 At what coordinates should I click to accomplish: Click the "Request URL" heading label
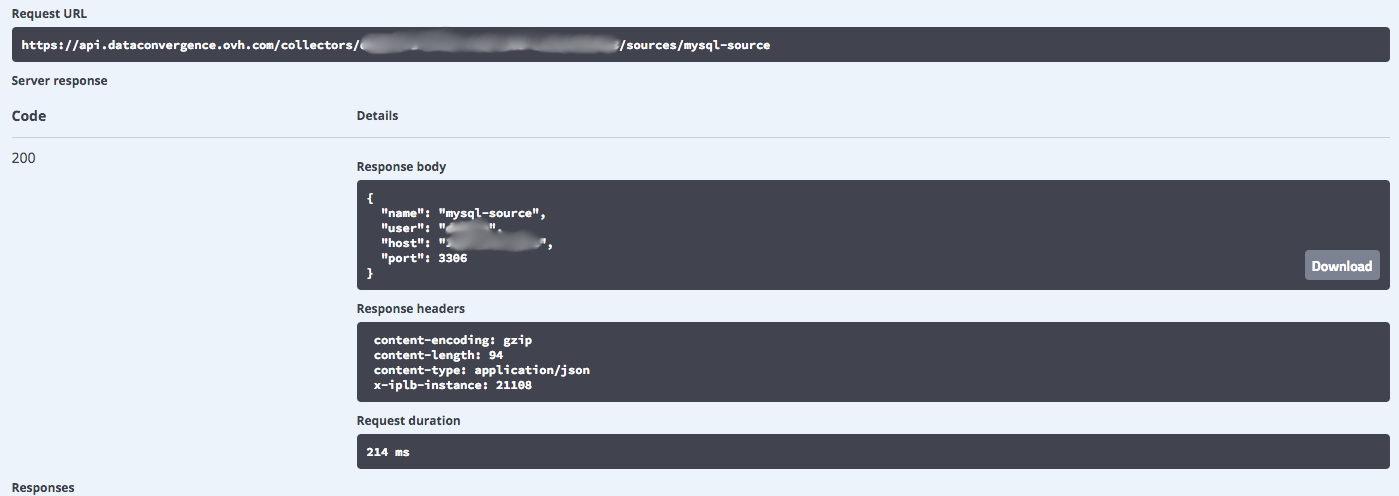tap(47, 13)
